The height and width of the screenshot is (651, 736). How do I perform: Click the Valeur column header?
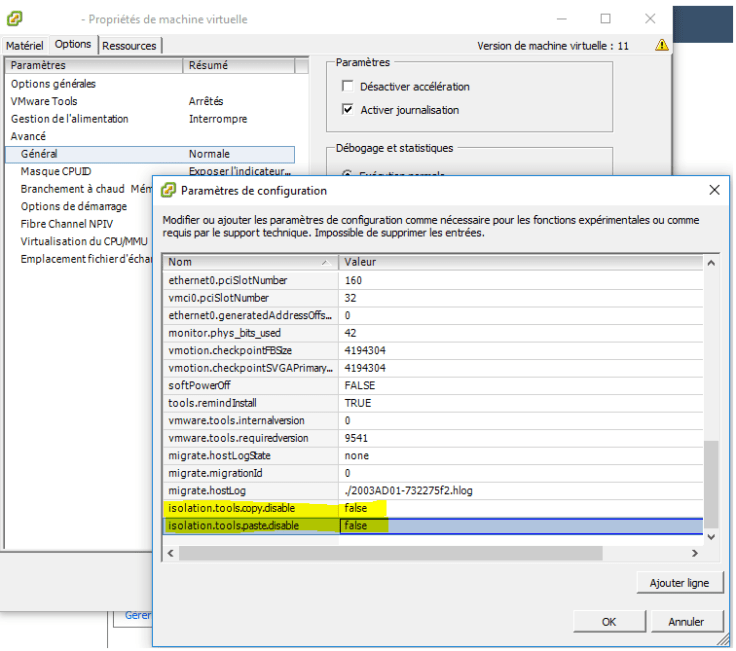521,262
